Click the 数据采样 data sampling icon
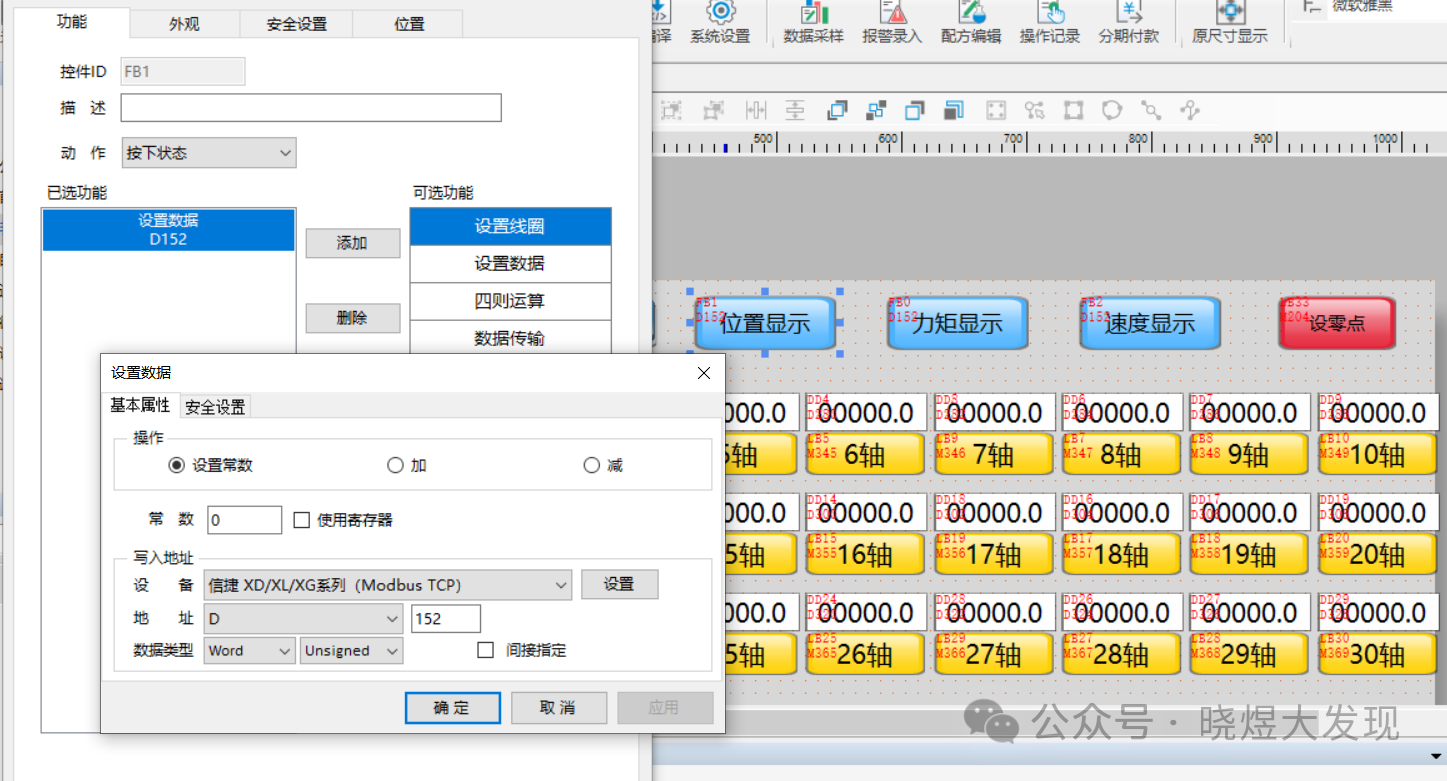Screen dimensions: 1447x781 coord(813,14)
